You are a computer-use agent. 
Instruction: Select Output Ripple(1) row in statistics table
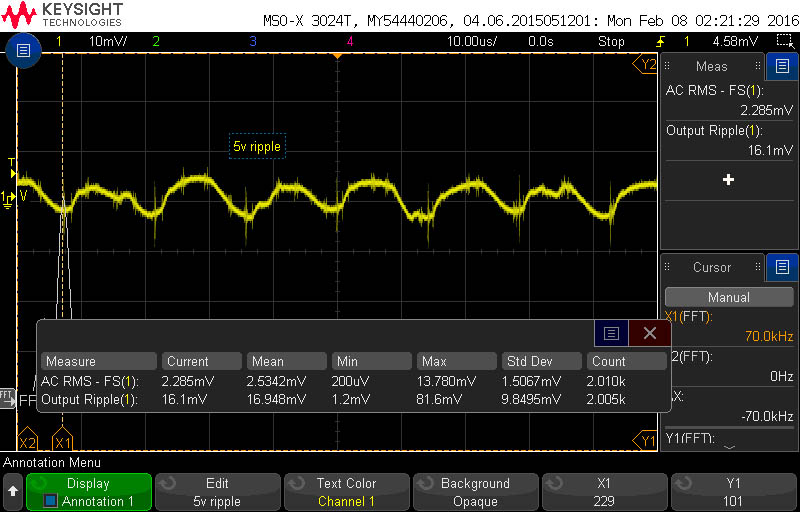pos(354,399)
